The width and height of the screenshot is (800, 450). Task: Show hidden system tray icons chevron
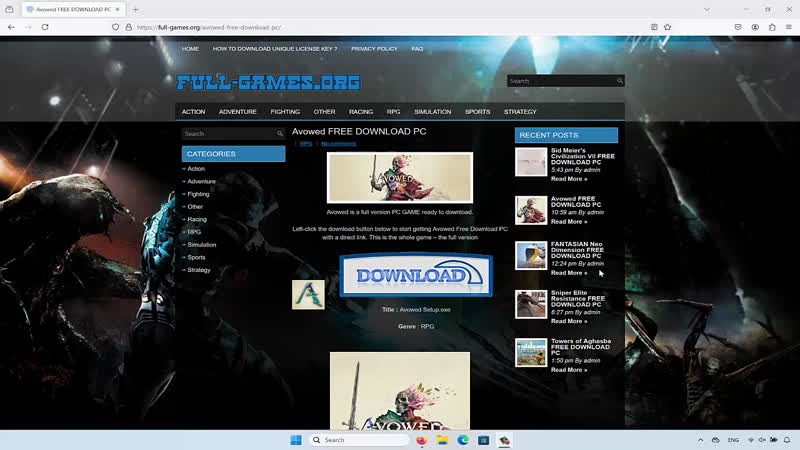click(701, 440)
